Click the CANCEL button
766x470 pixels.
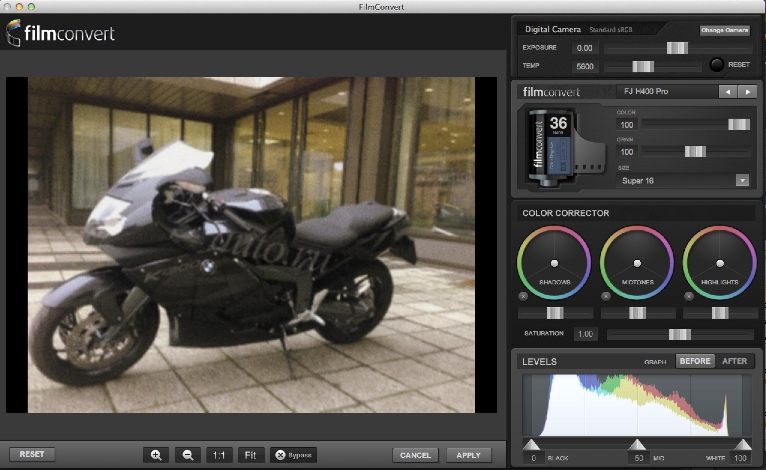[x=415, y=455]
